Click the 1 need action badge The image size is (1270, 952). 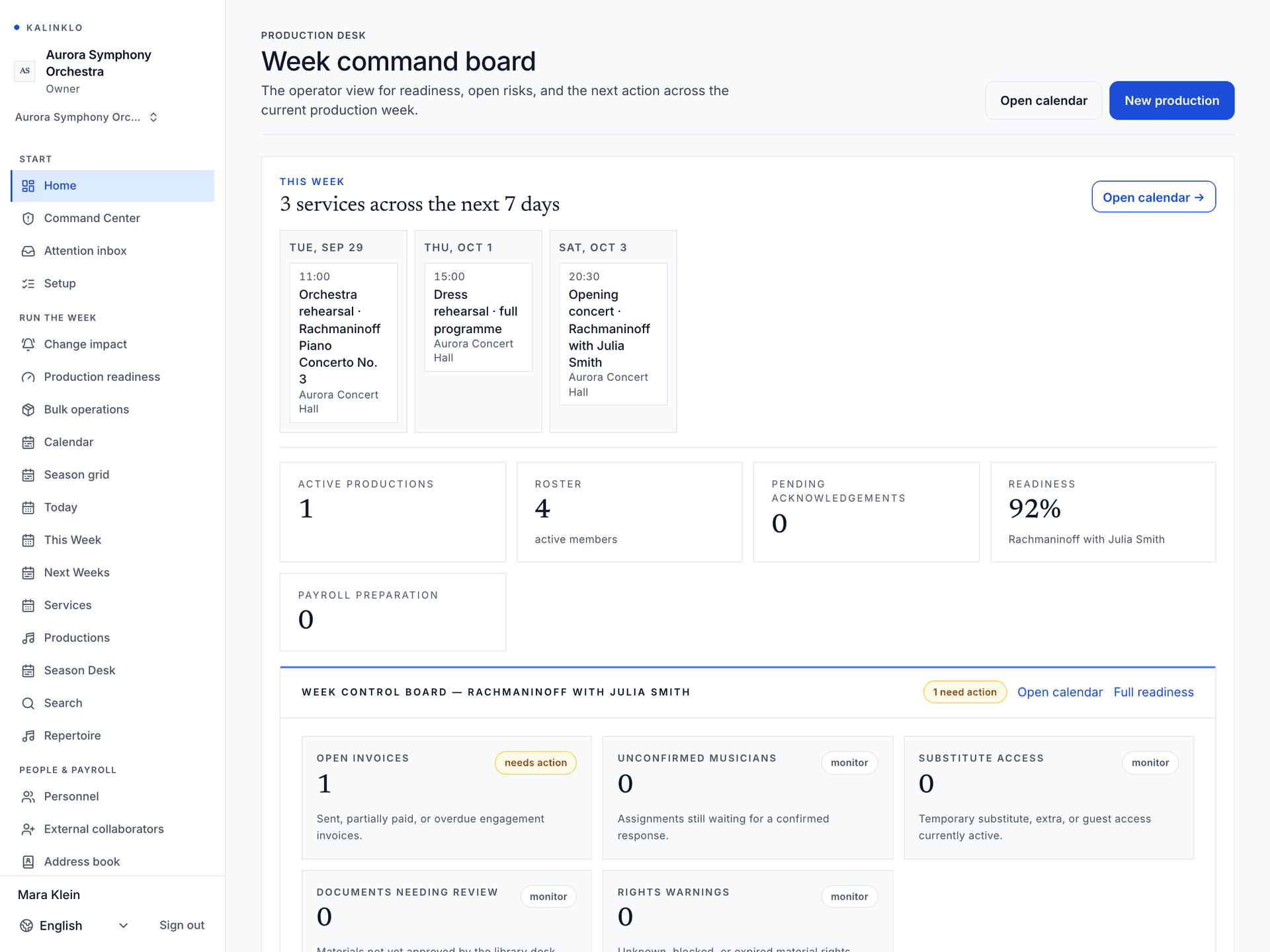[964, 692]
